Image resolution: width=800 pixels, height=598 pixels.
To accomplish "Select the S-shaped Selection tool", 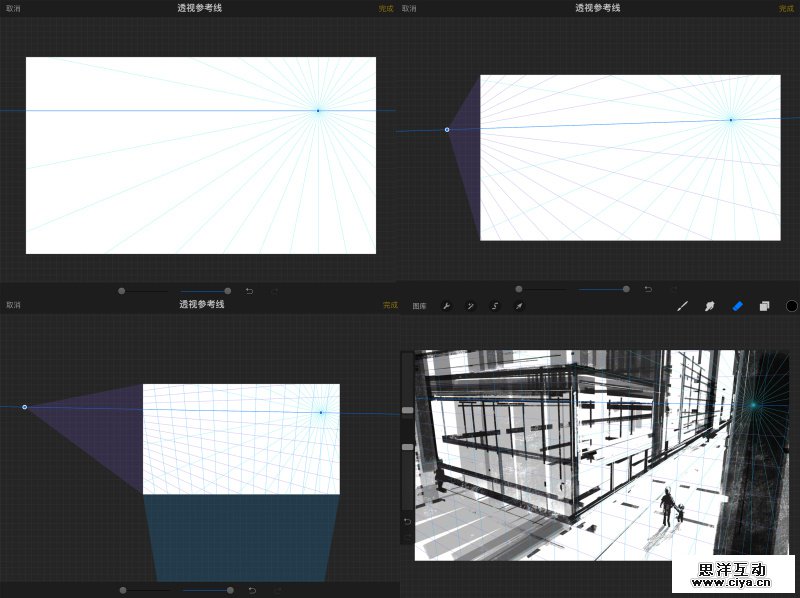I will (494, 306).
